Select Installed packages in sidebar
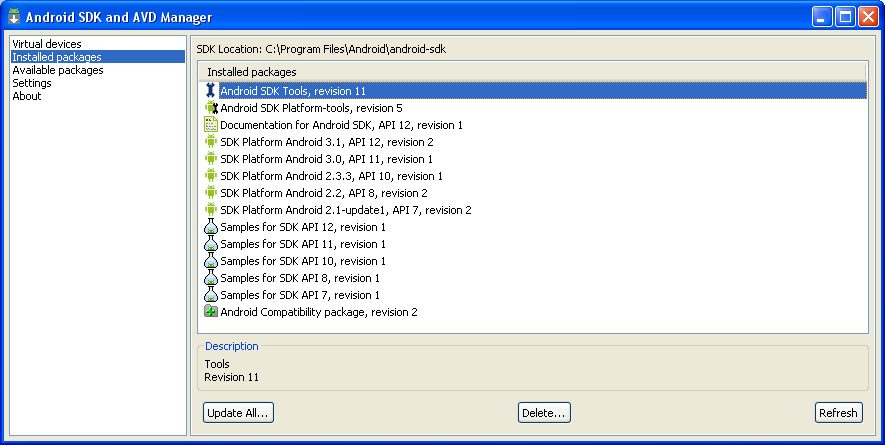The image size is (885, 445). 98,56
